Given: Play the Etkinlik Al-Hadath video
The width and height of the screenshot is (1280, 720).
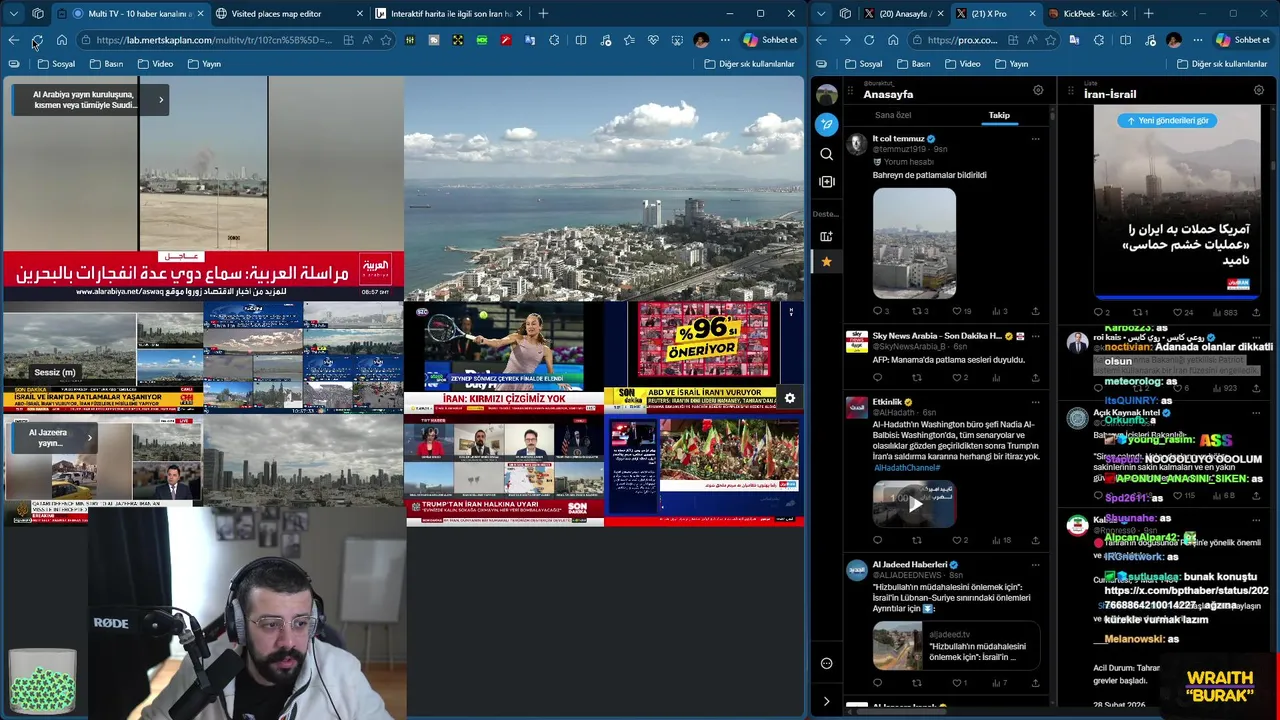Looking at the screenshot, I should (914, 504).
